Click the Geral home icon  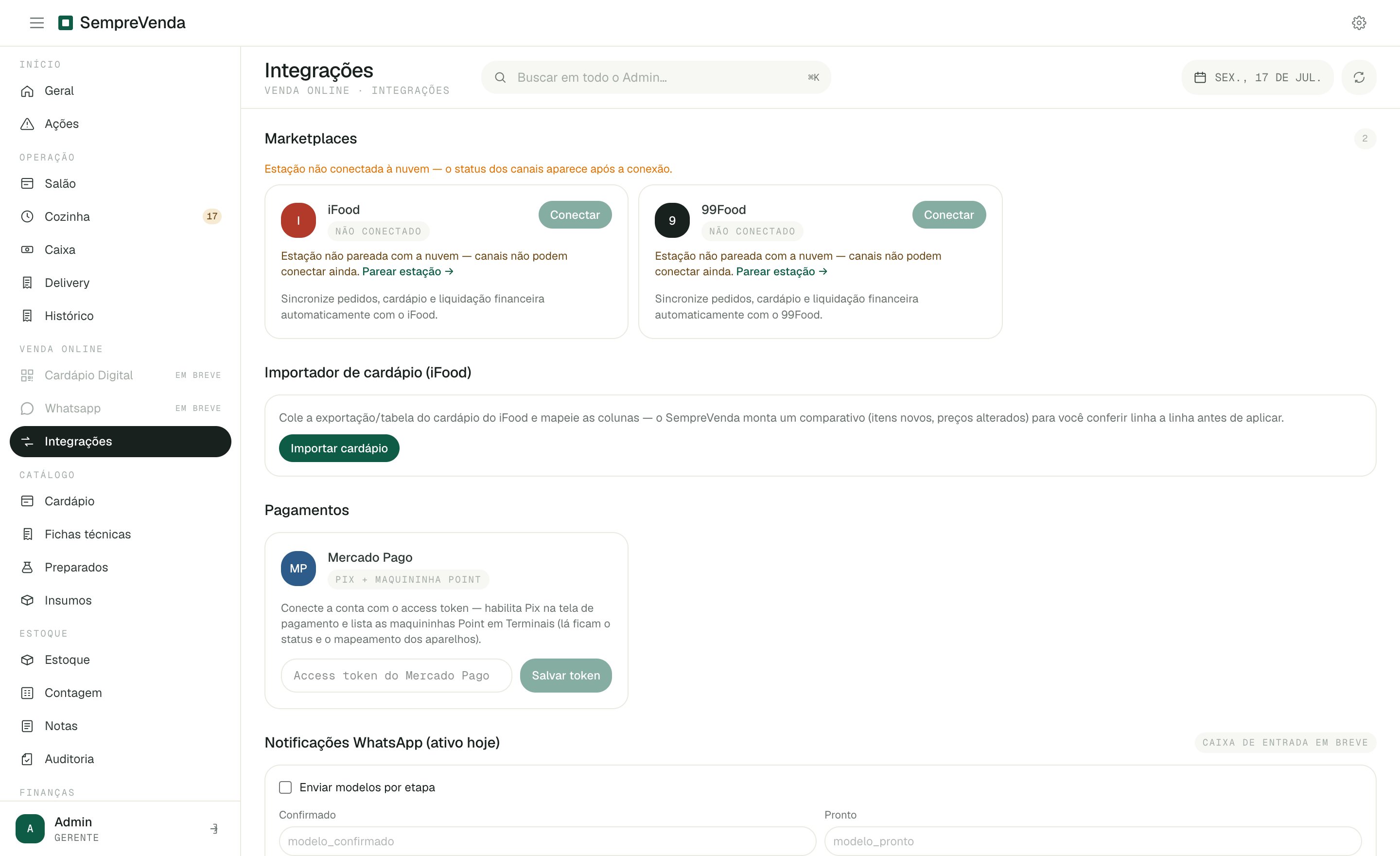click(27, 91)
